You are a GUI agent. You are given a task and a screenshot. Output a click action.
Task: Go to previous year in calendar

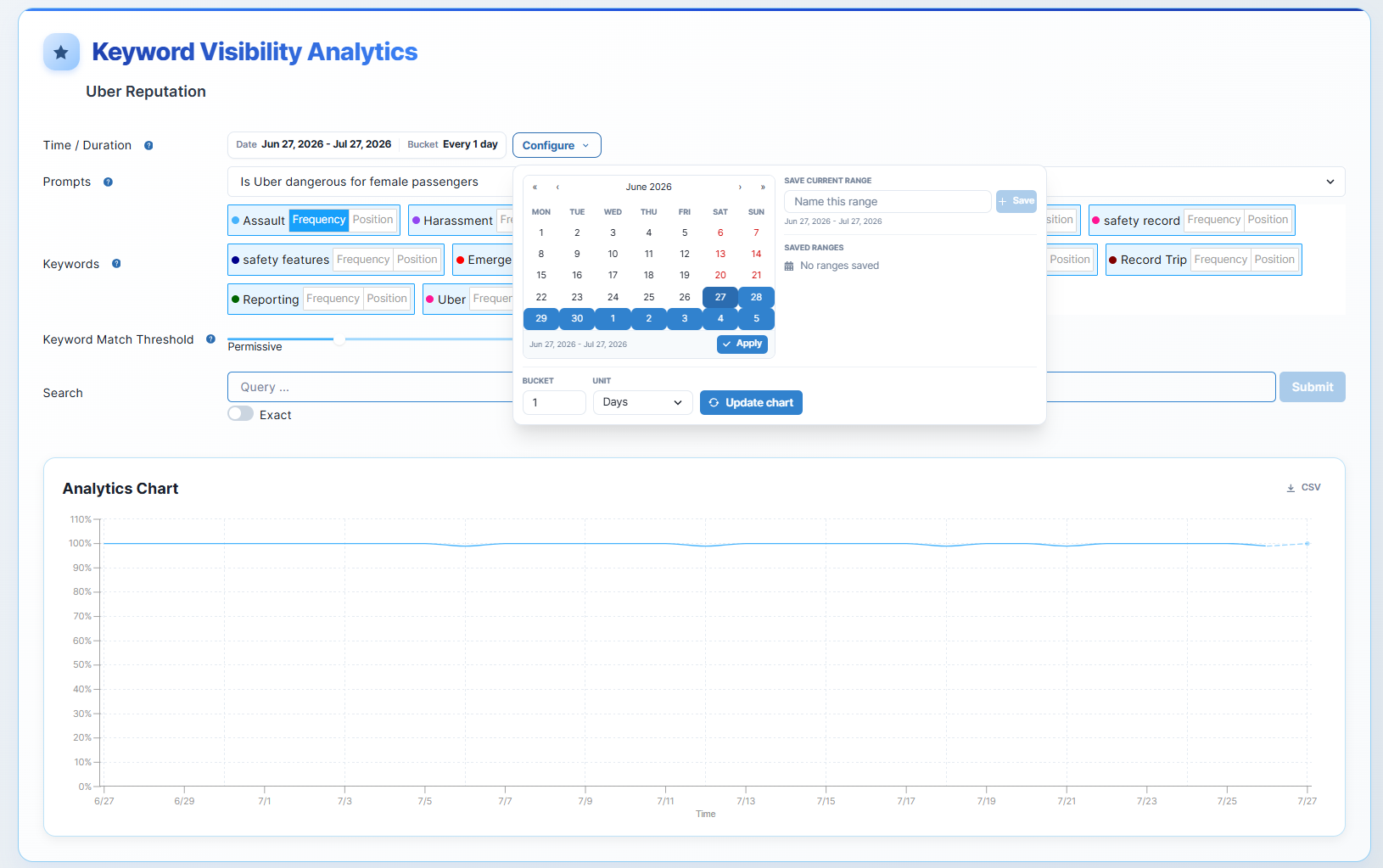point(535,187)
